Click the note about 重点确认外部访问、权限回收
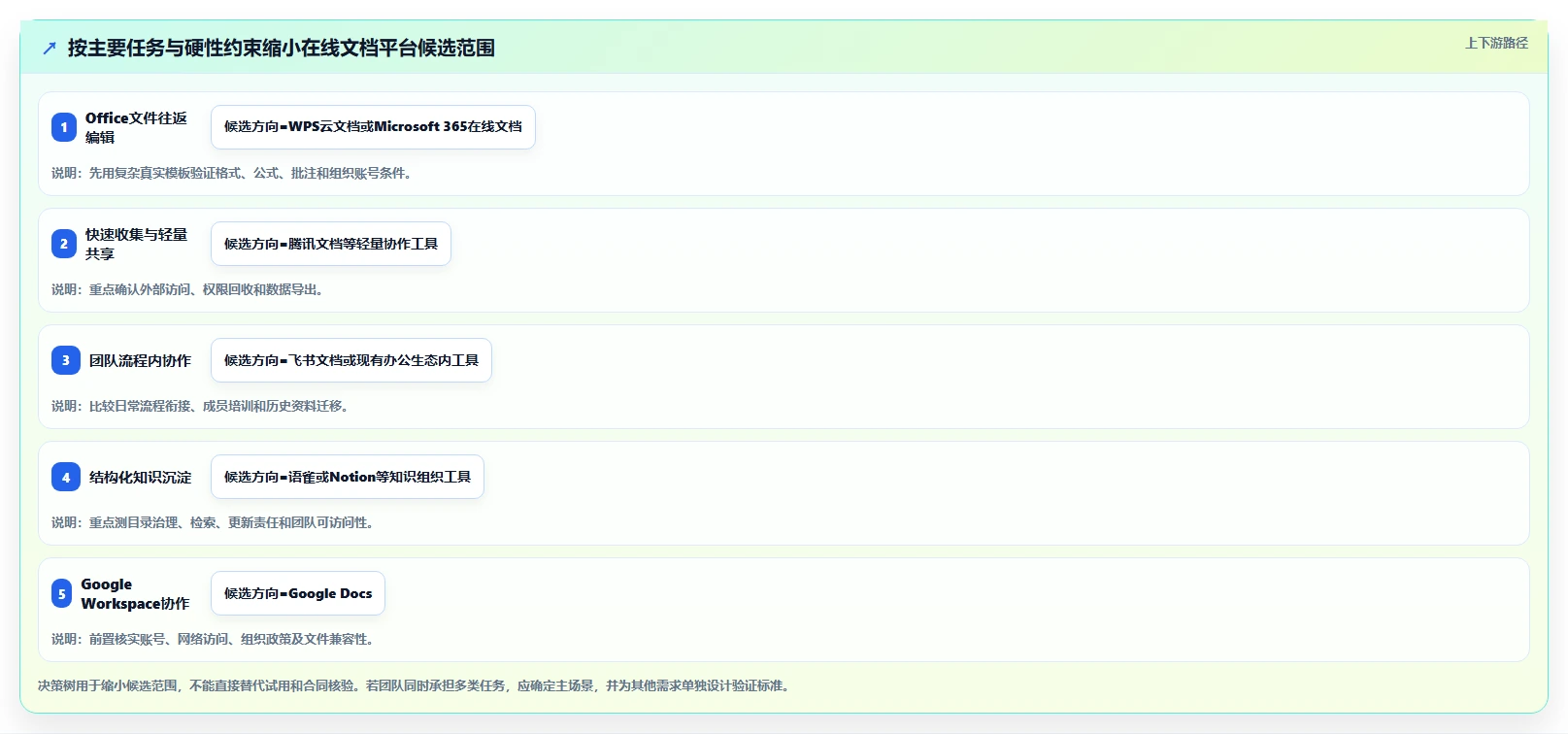 click(188, 289)
